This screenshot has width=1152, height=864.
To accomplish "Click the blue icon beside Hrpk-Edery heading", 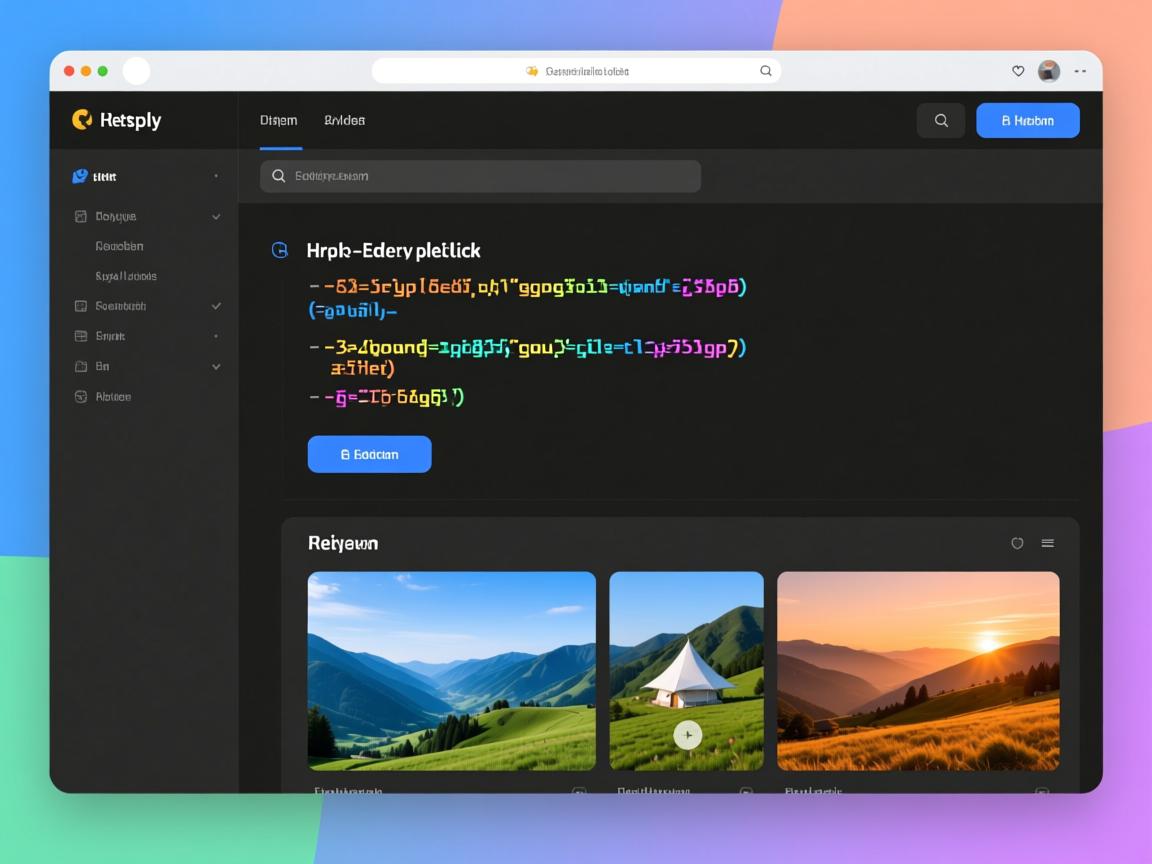I will pyautogui.click(x=280, y=250).
